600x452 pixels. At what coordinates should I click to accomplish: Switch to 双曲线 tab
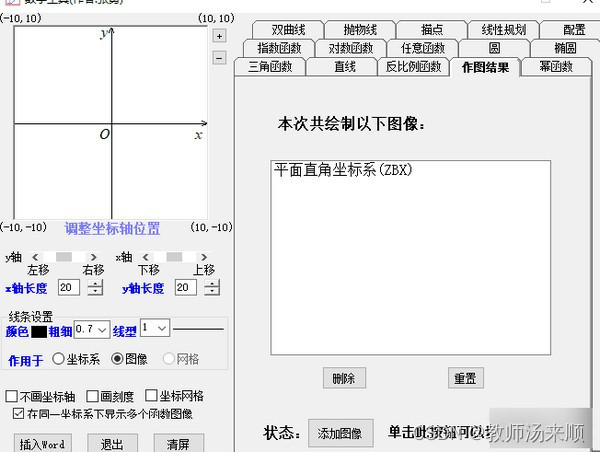(288, 29)
